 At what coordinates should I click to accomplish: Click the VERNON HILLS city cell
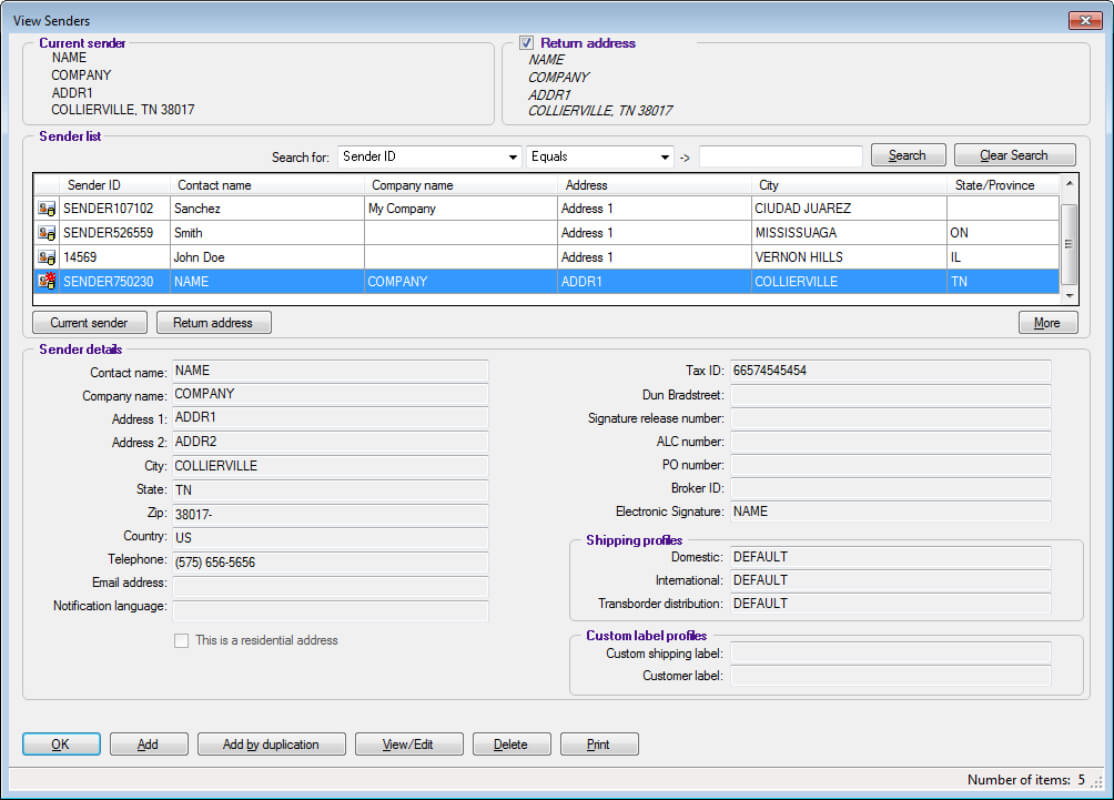[849, 257]
